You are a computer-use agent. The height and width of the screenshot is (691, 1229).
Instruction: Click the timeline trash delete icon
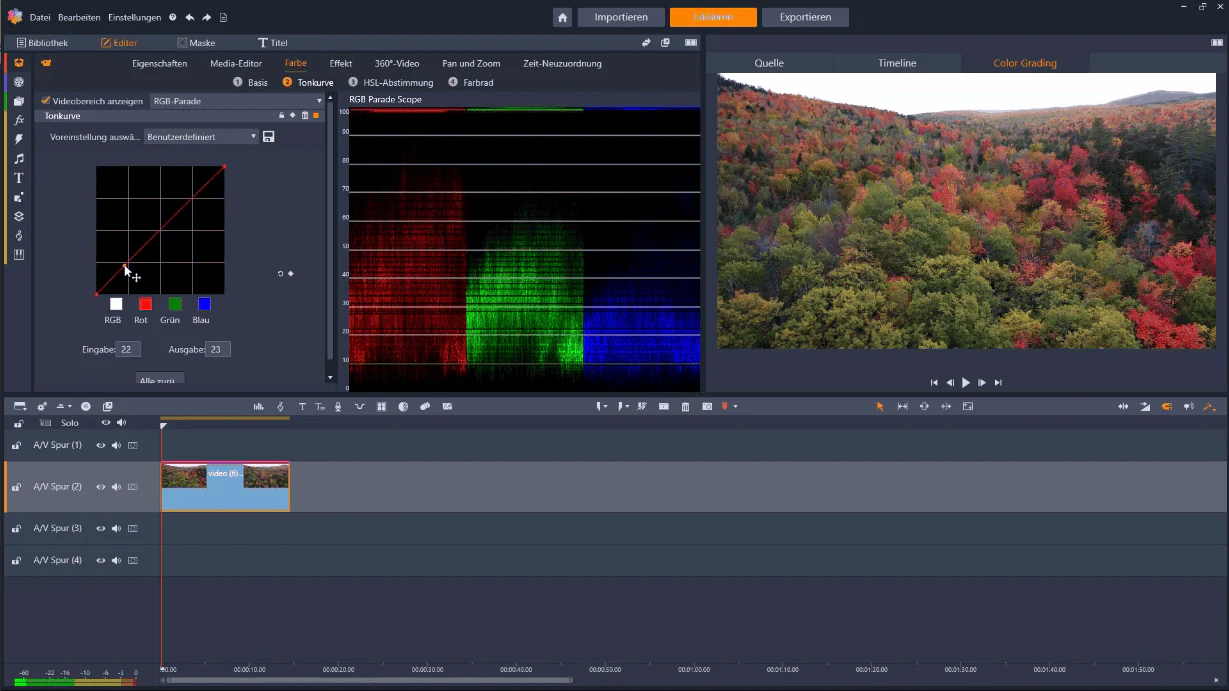[685, 407]
